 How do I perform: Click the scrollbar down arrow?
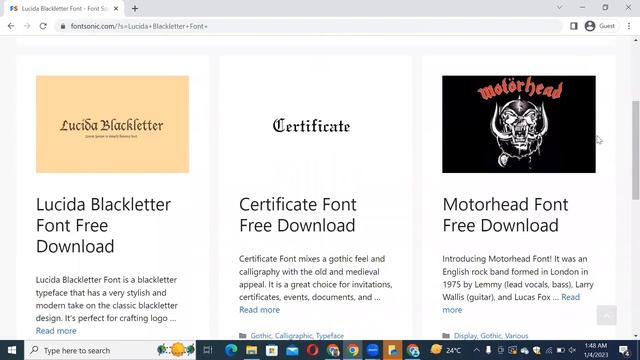(636, 336)
